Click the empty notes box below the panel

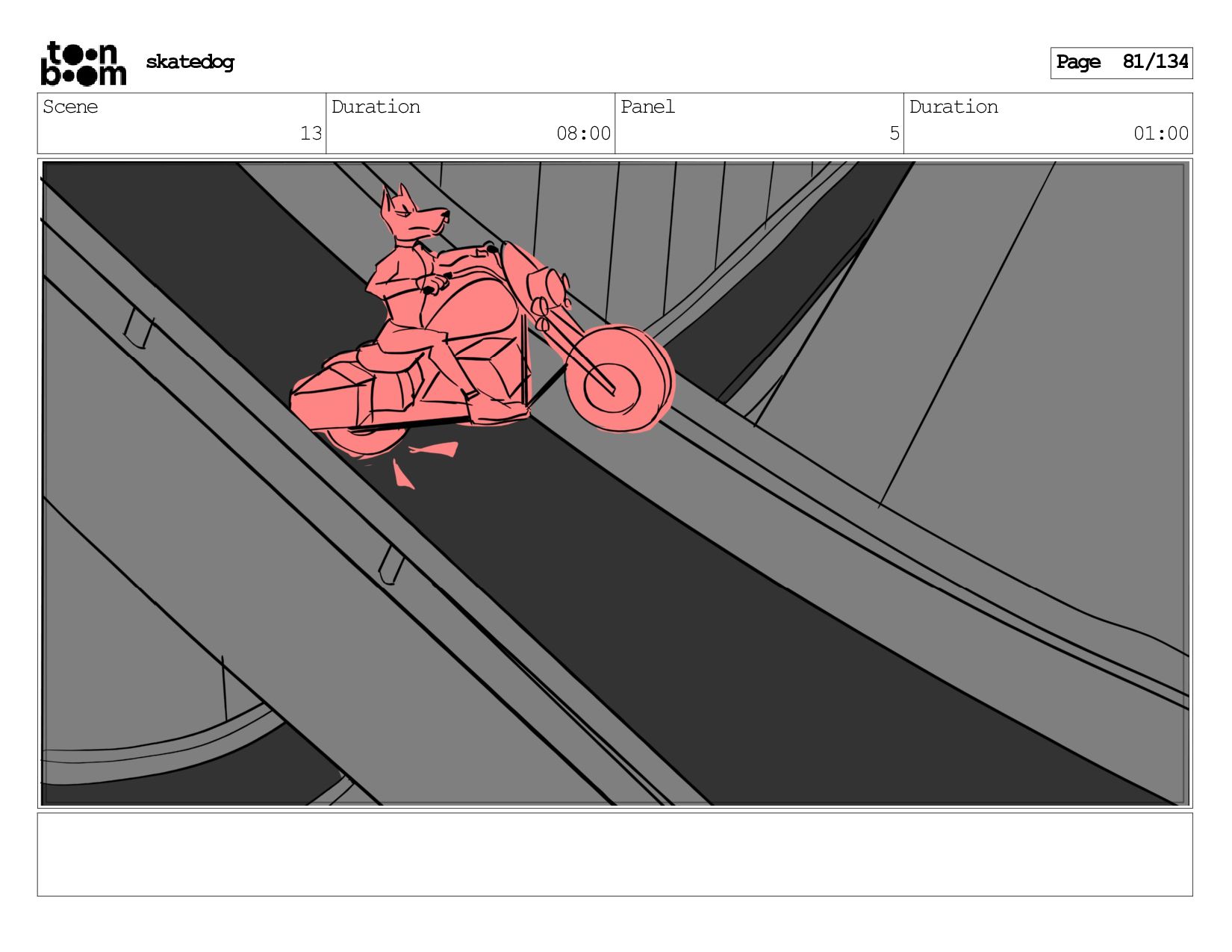click(x=615, y=854)
